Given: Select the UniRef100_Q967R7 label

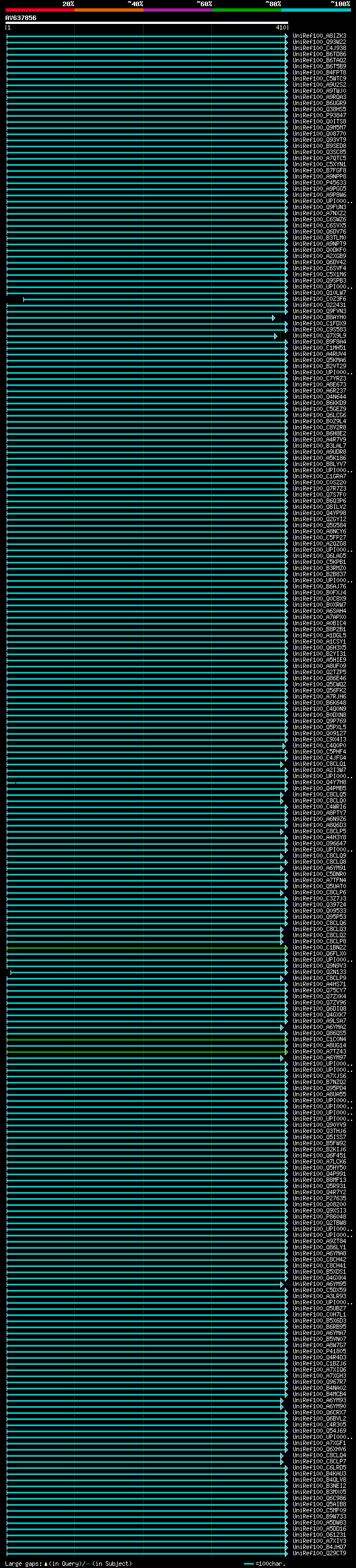Looking at the screenshot, I should 319,1382.
